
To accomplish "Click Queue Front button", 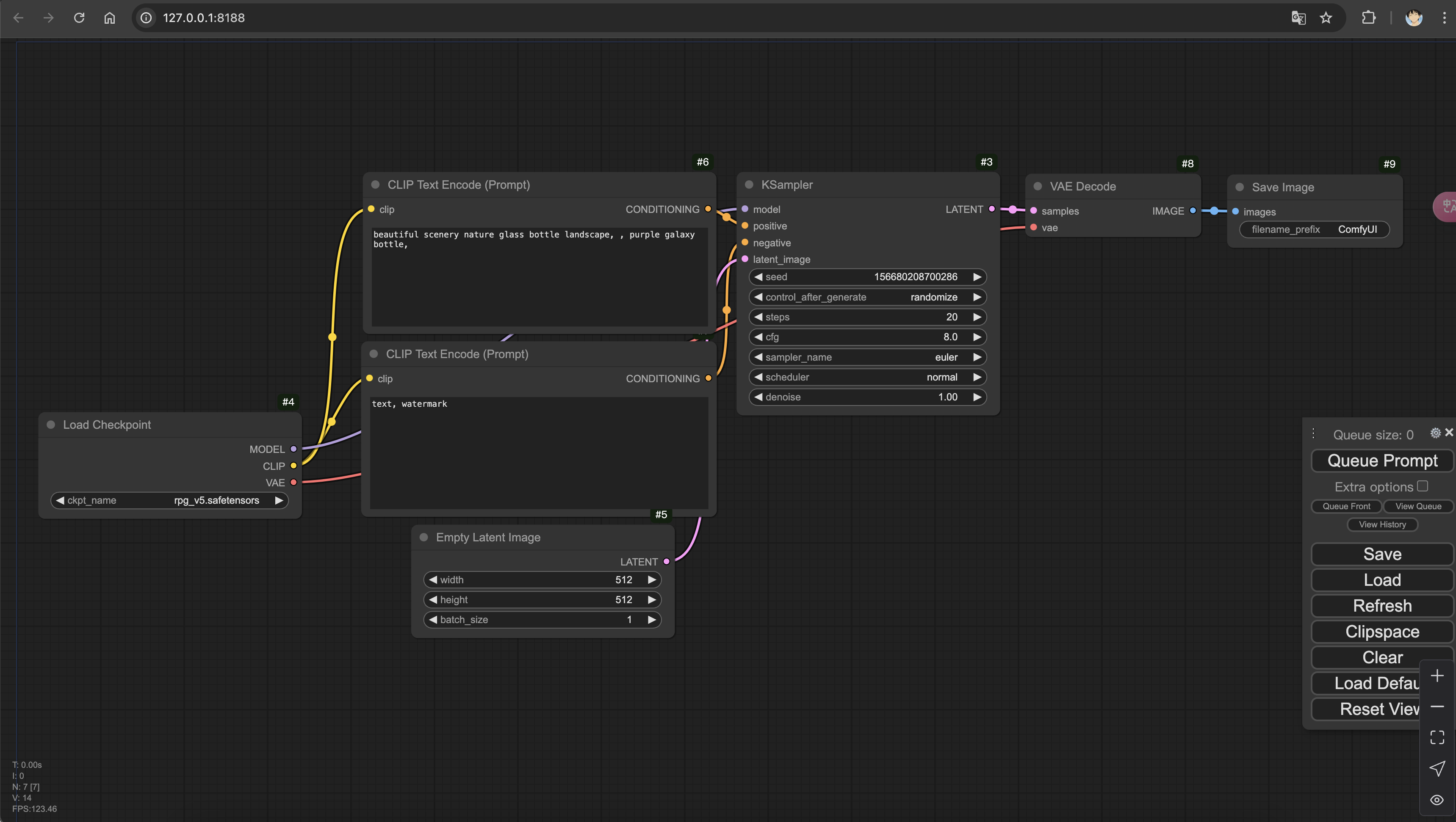I will tap(1346, 506).
